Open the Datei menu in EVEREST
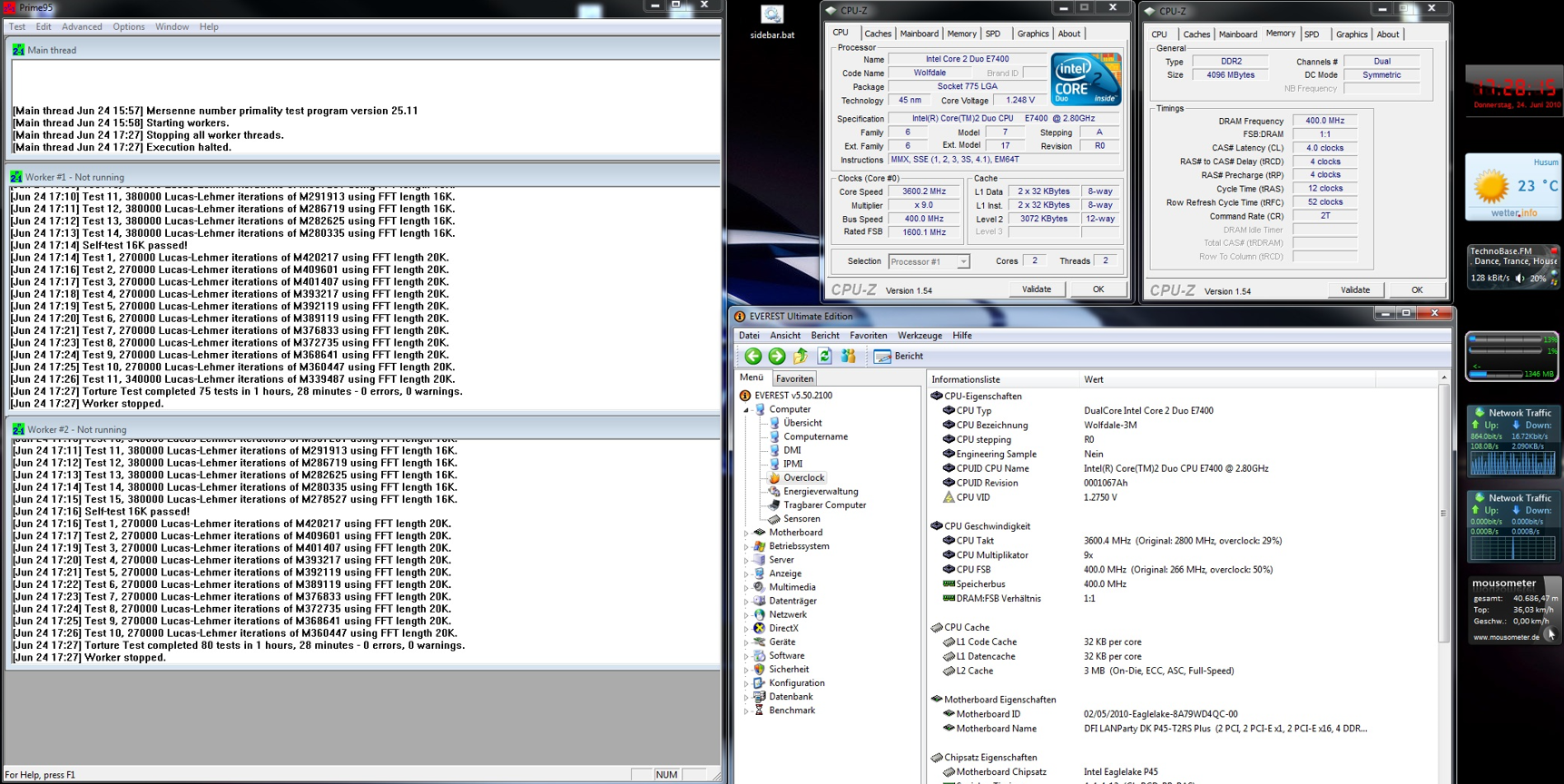This screenshot has width=1564, height=784. coord(749,336)
